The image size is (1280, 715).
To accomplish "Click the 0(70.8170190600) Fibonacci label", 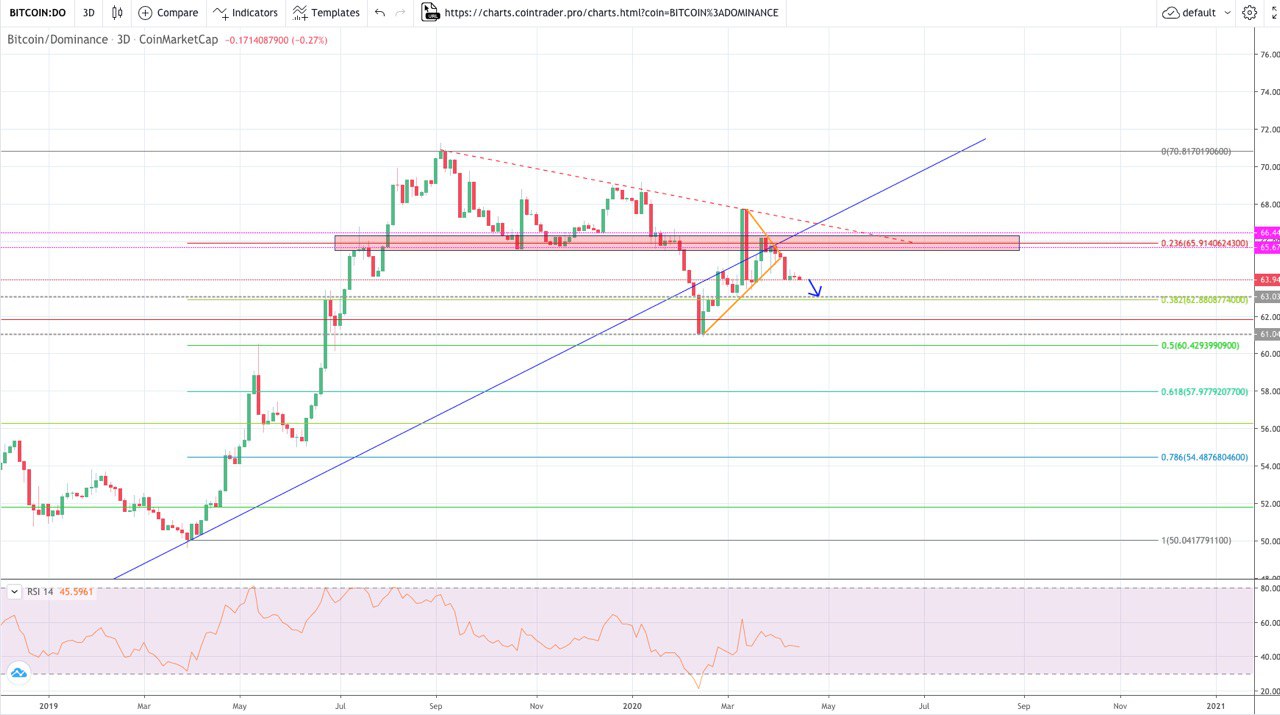I will [x=1196, y=151].
